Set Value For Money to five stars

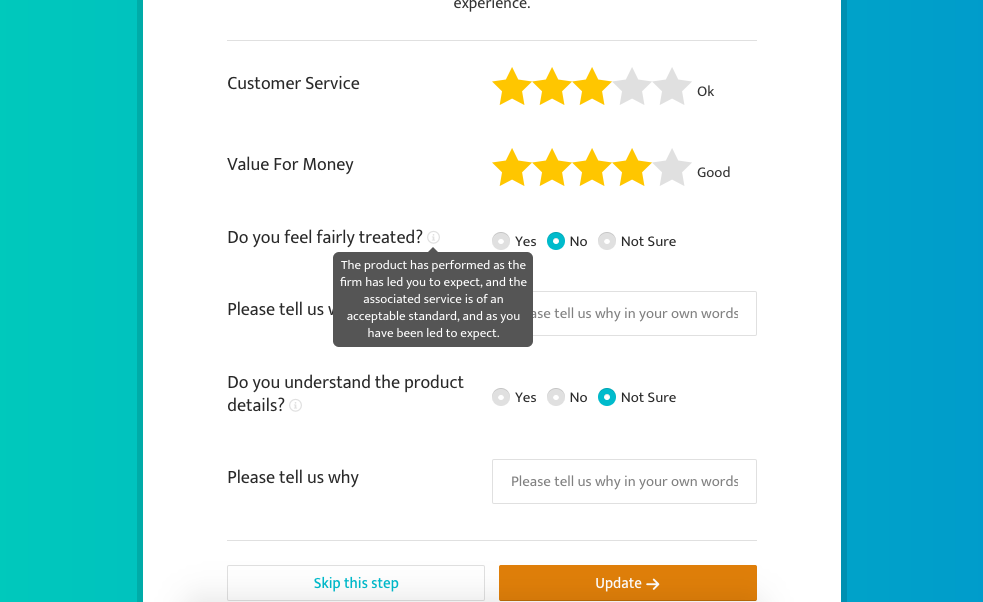pos(671,167)
